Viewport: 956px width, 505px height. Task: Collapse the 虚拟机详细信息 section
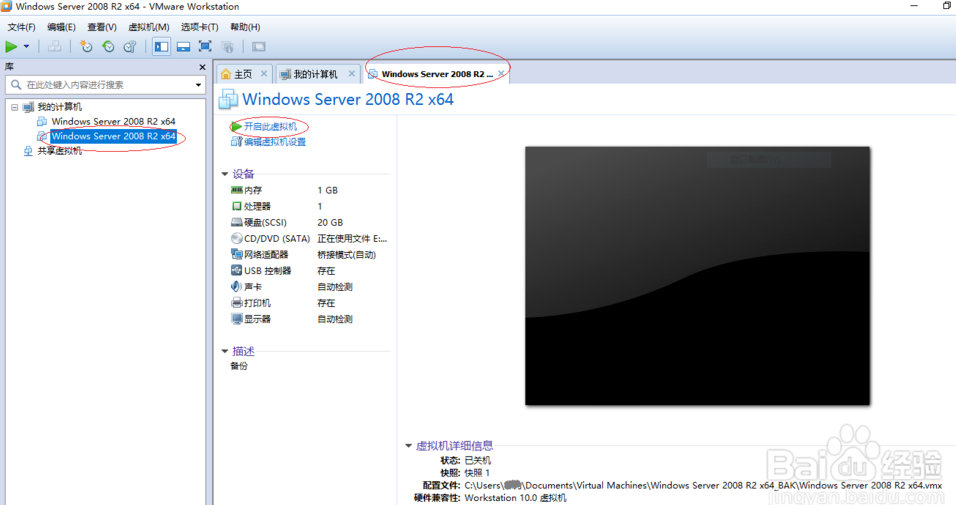click(x=408, y=446)
